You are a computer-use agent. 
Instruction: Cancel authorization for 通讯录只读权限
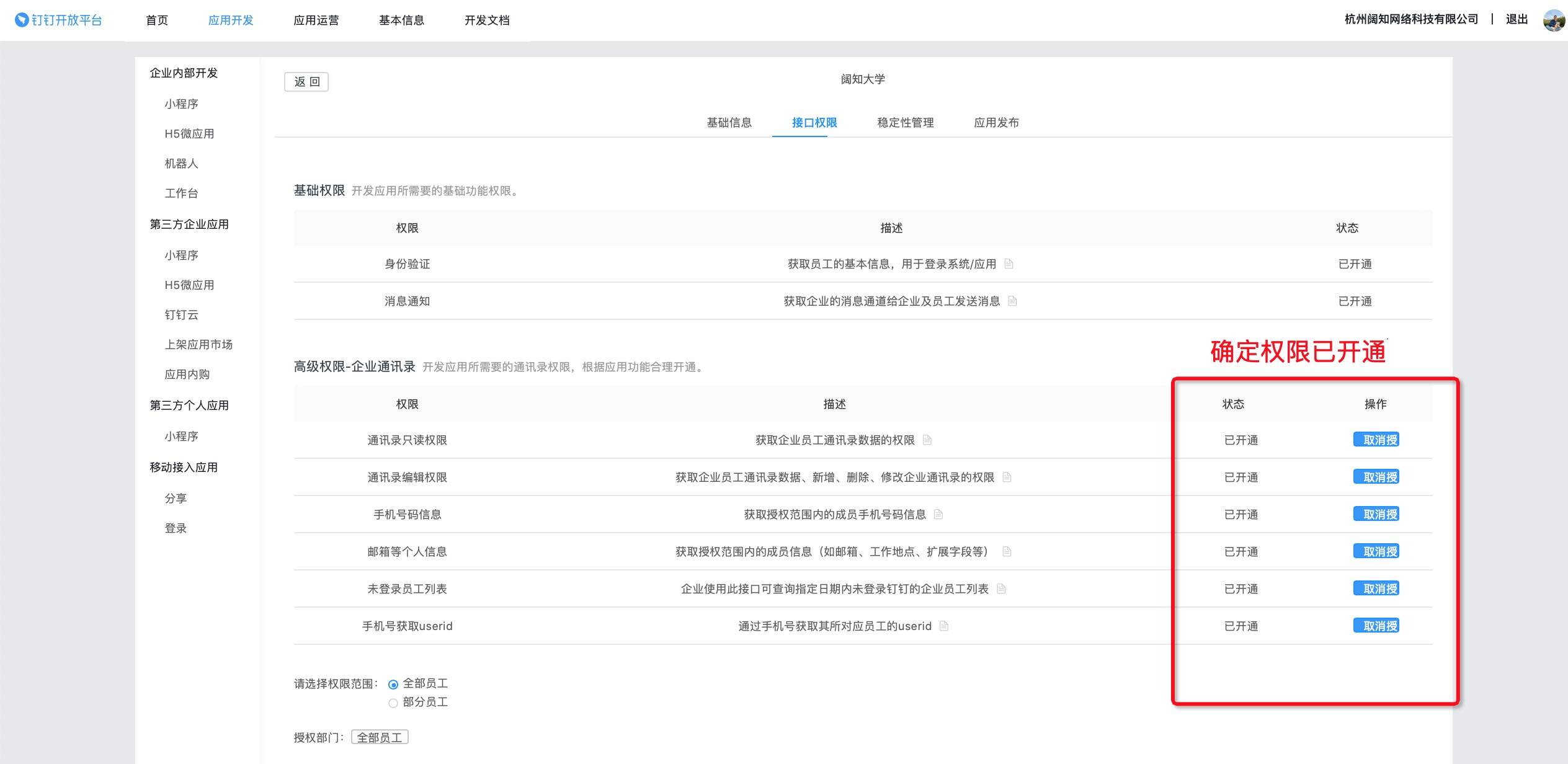point(1376,440)
